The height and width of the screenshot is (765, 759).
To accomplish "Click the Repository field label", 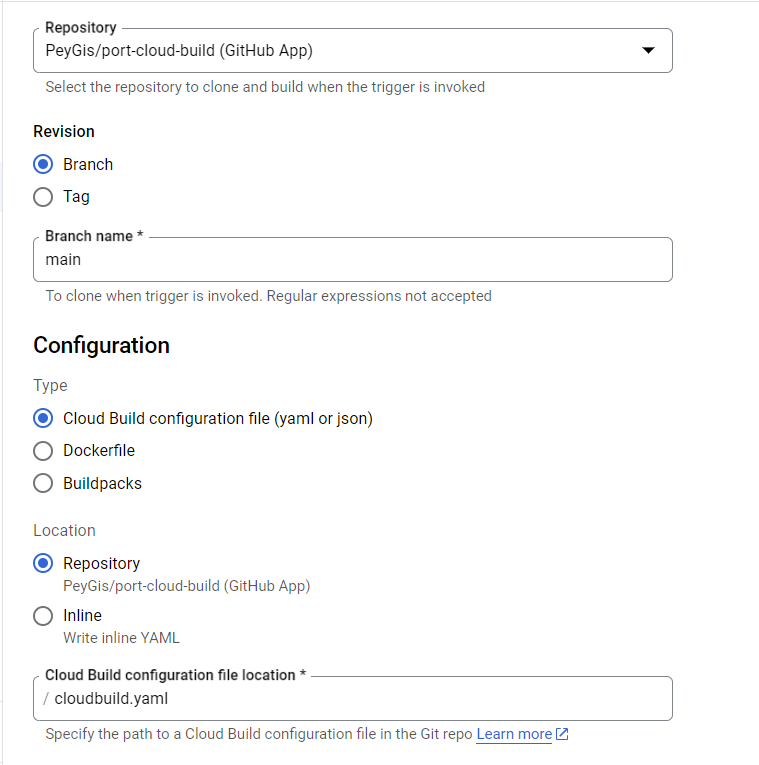I will point(81,28).
